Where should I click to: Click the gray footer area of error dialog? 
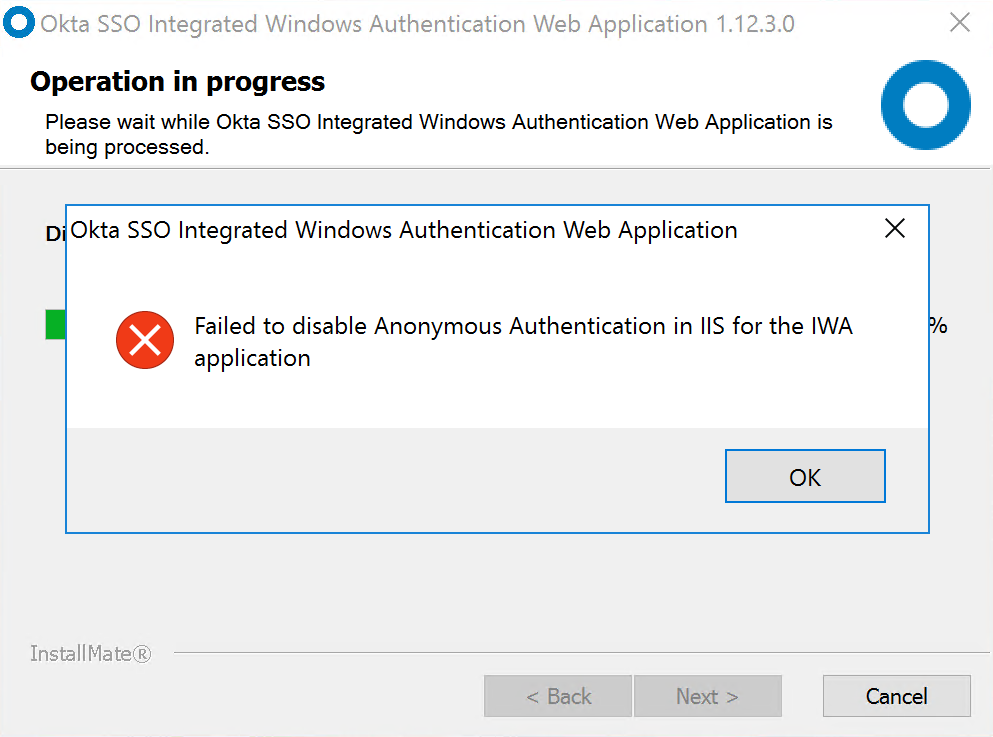tap(400, 478)
